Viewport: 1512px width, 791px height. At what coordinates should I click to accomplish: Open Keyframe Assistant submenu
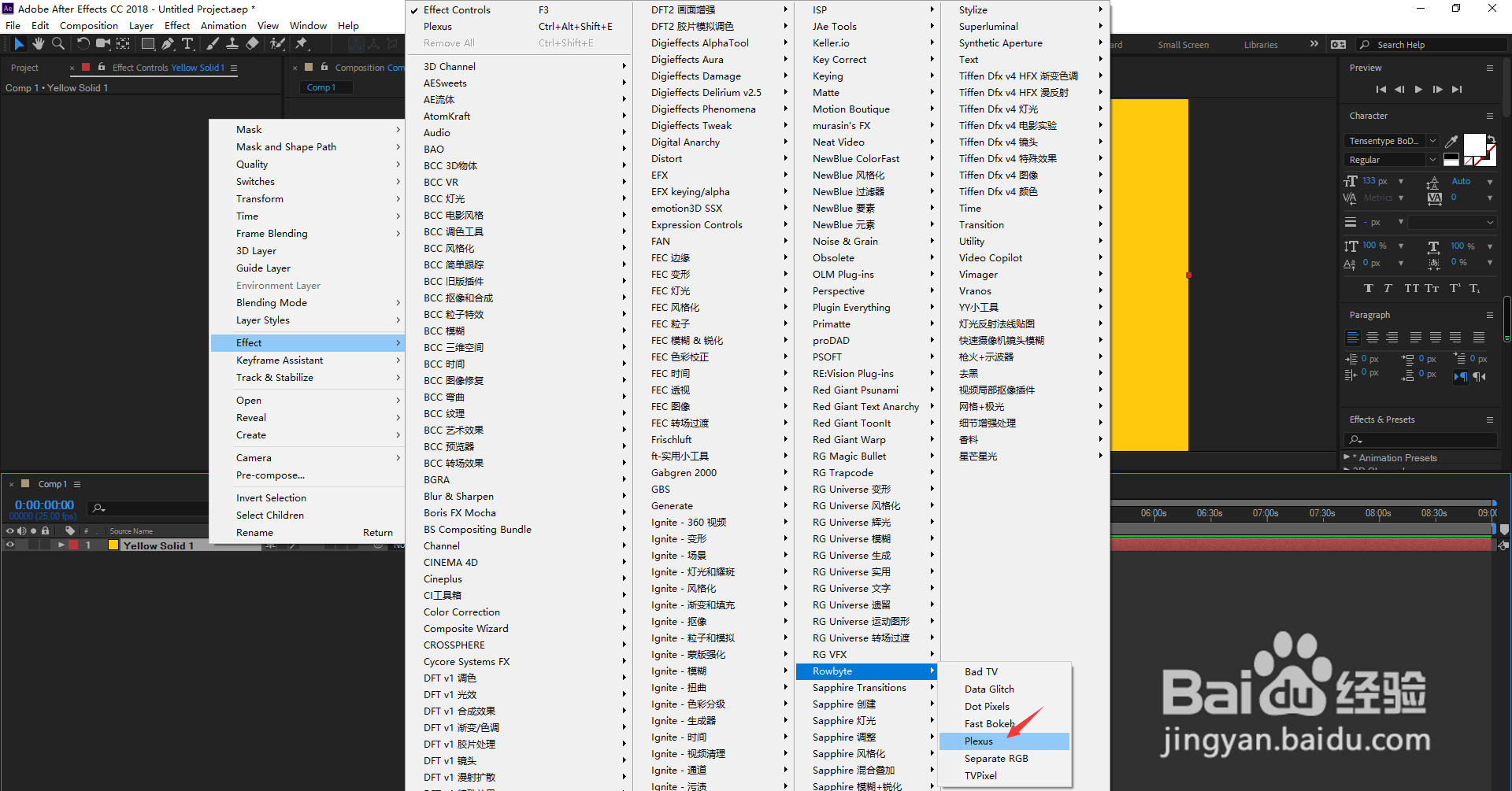click(x=307, y=360)
